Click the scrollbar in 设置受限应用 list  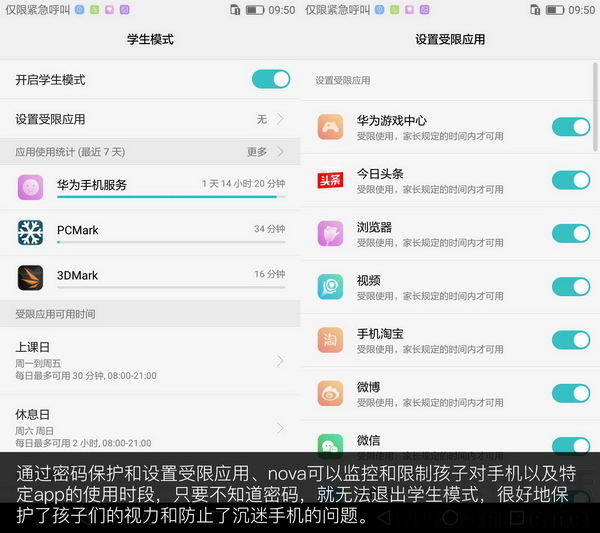pos(595,107)
